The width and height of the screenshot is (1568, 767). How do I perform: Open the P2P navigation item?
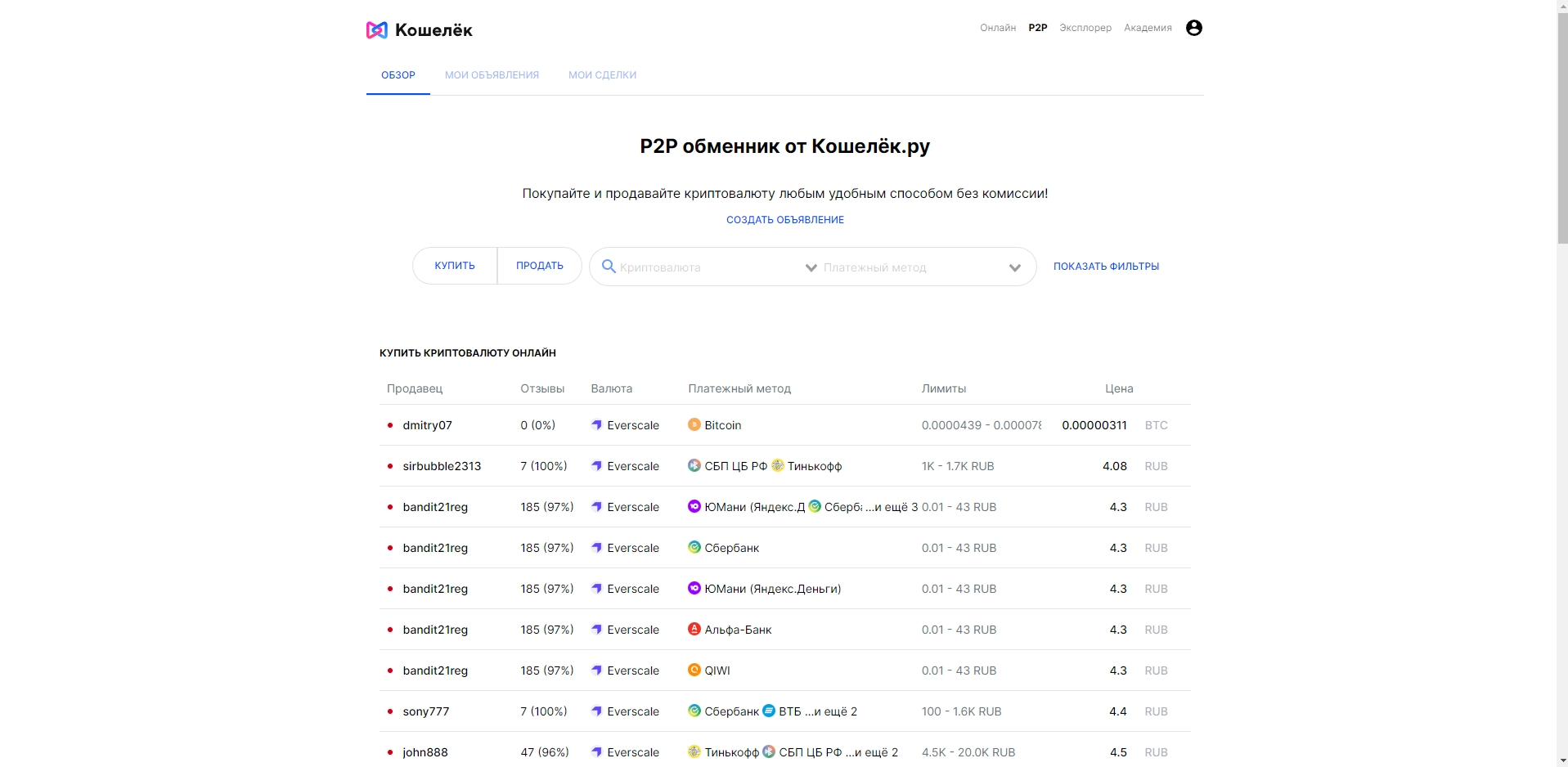[1038, 28]
